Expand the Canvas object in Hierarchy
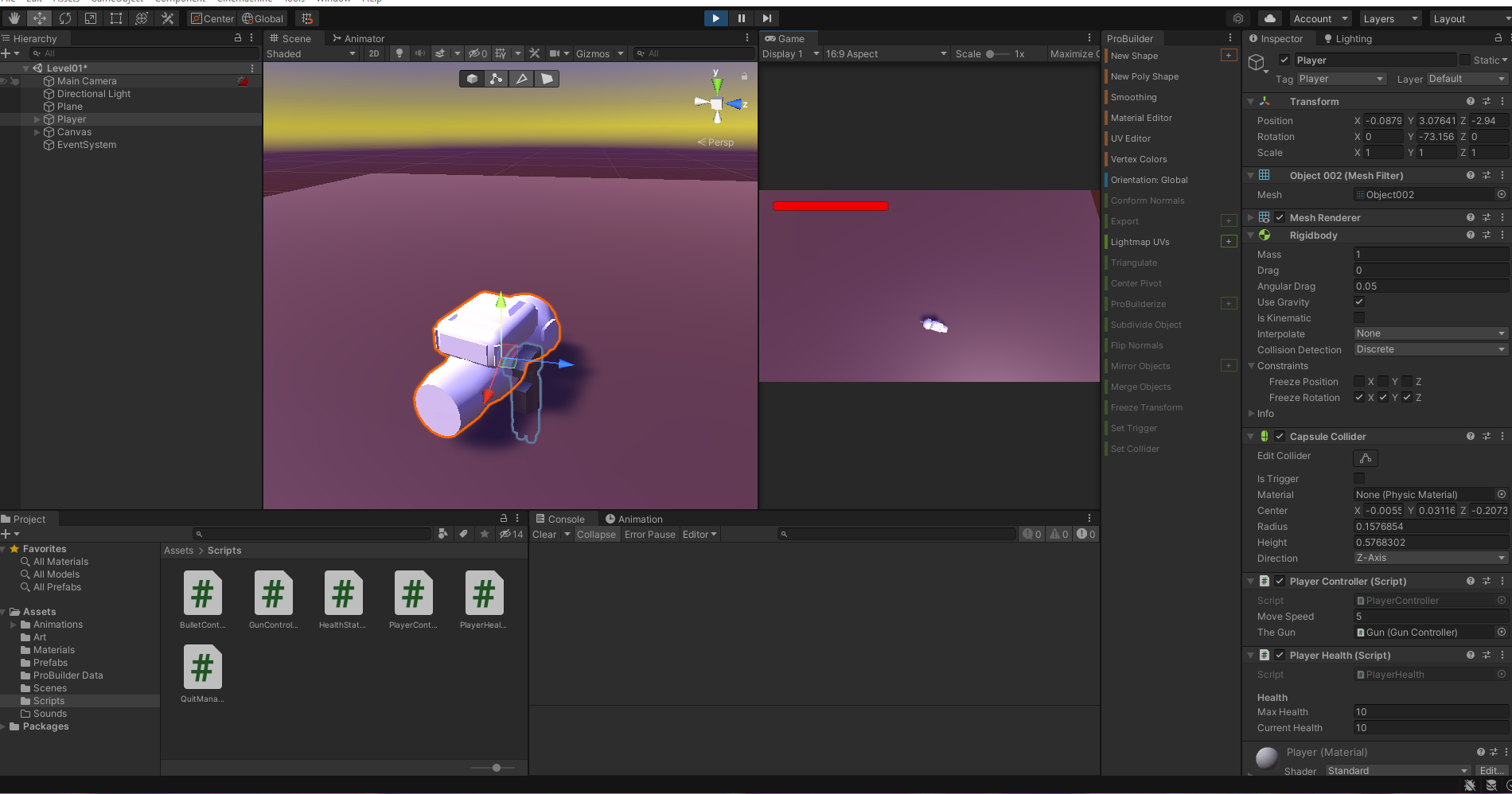Viewport: 1512px width, 794px height. tap(37, 132)
